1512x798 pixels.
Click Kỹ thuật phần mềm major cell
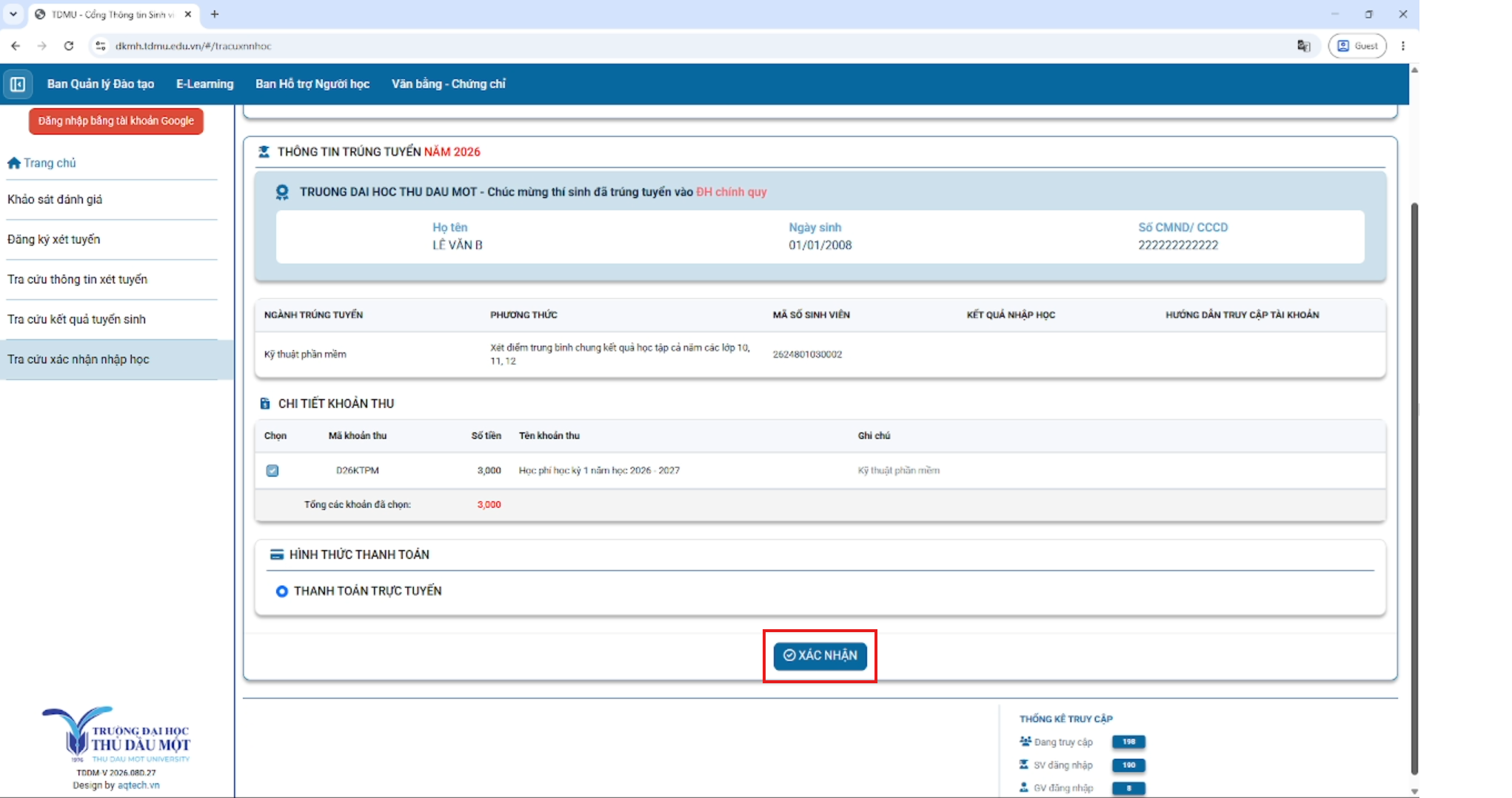(305, 355)
